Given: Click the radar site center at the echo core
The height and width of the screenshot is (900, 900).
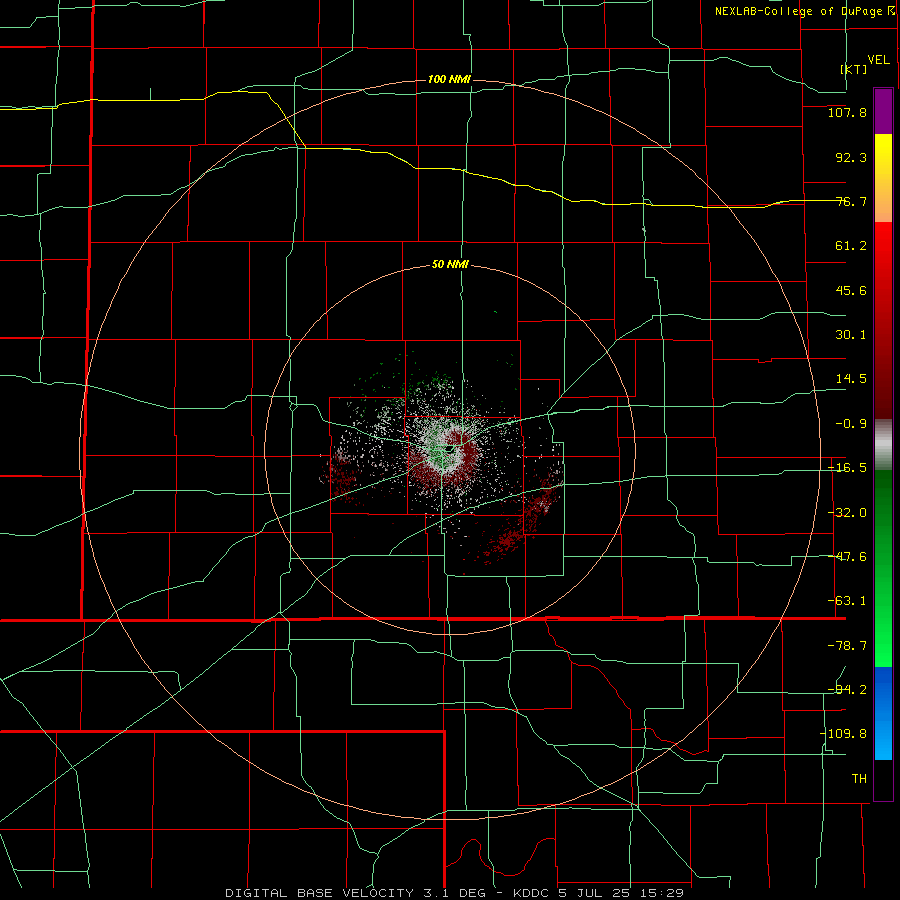Looking at the screenshot, I should pos(449,449).
